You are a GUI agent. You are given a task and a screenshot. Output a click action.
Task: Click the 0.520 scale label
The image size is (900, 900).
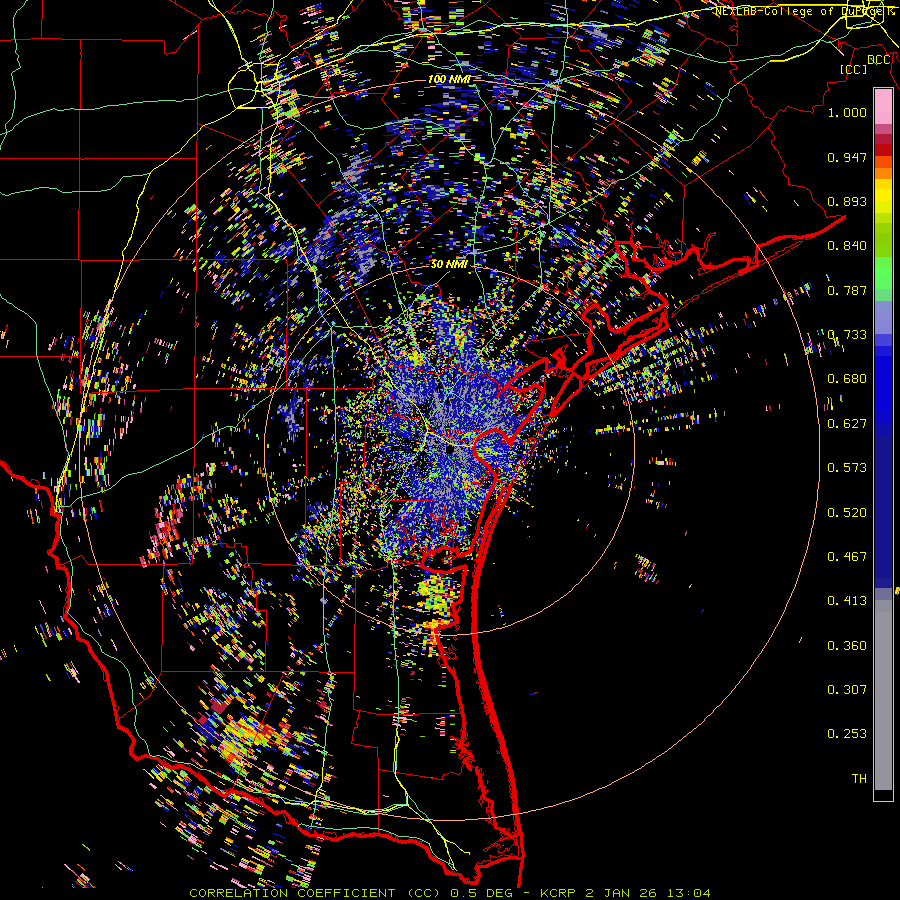847,513
